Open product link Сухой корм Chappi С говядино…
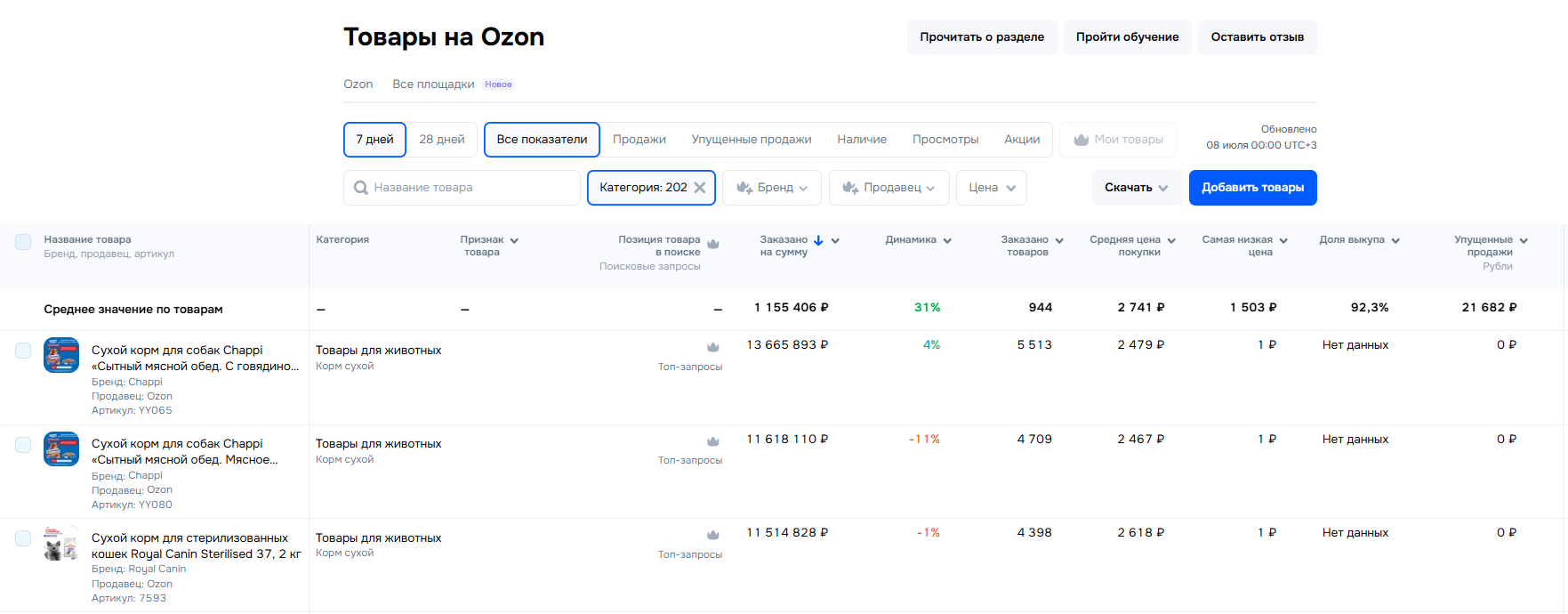 click(195, 359)
